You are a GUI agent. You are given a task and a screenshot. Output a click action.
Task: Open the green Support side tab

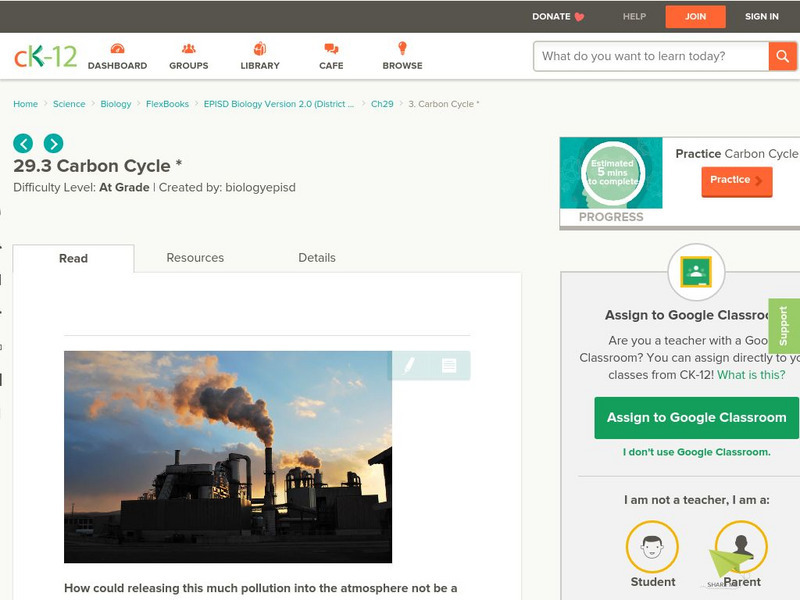[x=784, y=326]
